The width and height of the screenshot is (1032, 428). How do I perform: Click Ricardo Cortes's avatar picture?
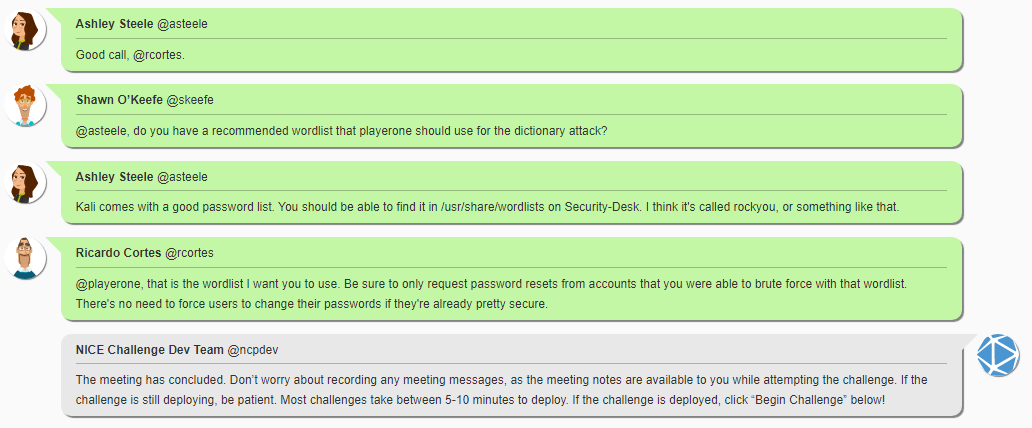point(25,259)
